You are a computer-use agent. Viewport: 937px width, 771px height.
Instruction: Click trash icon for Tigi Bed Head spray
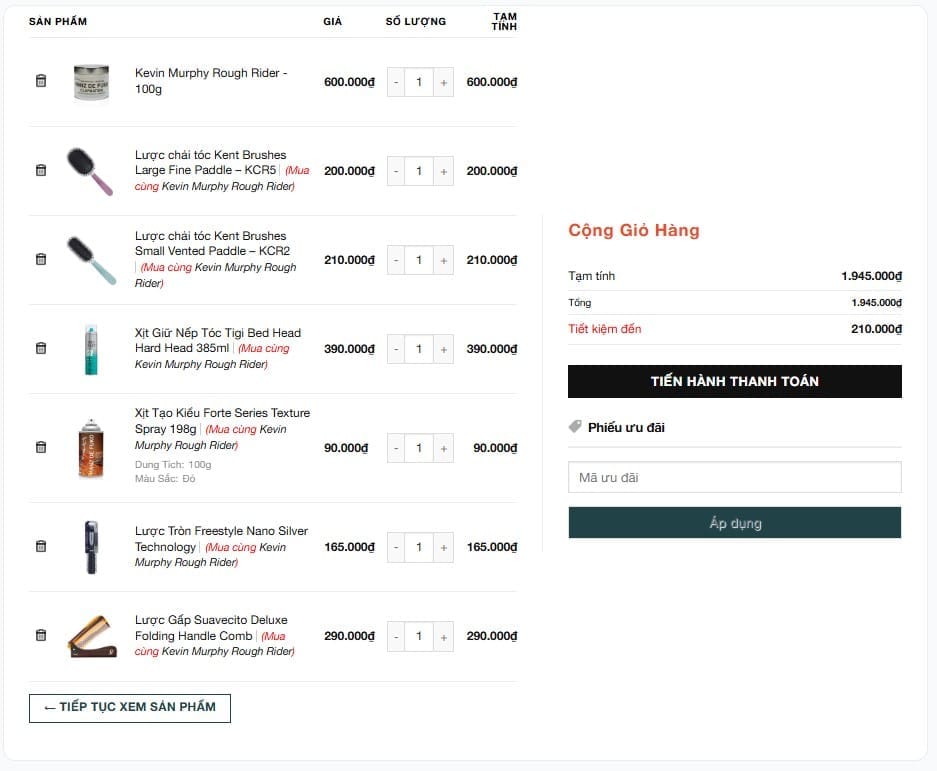(x=41, y=348)
